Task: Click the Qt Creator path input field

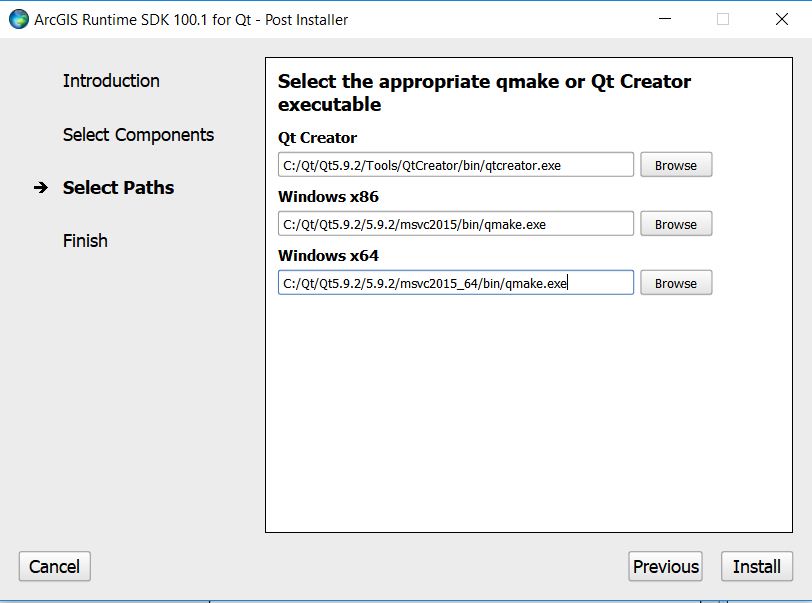Action: pos(456,165)
